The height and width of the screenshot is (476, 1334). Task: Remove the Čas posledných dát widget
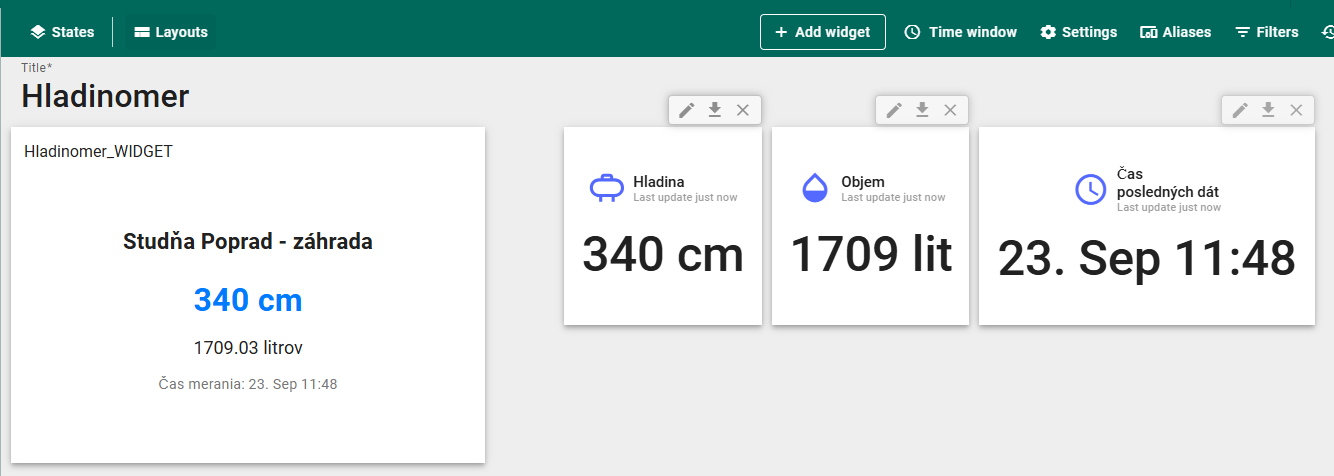[1296, 110]
